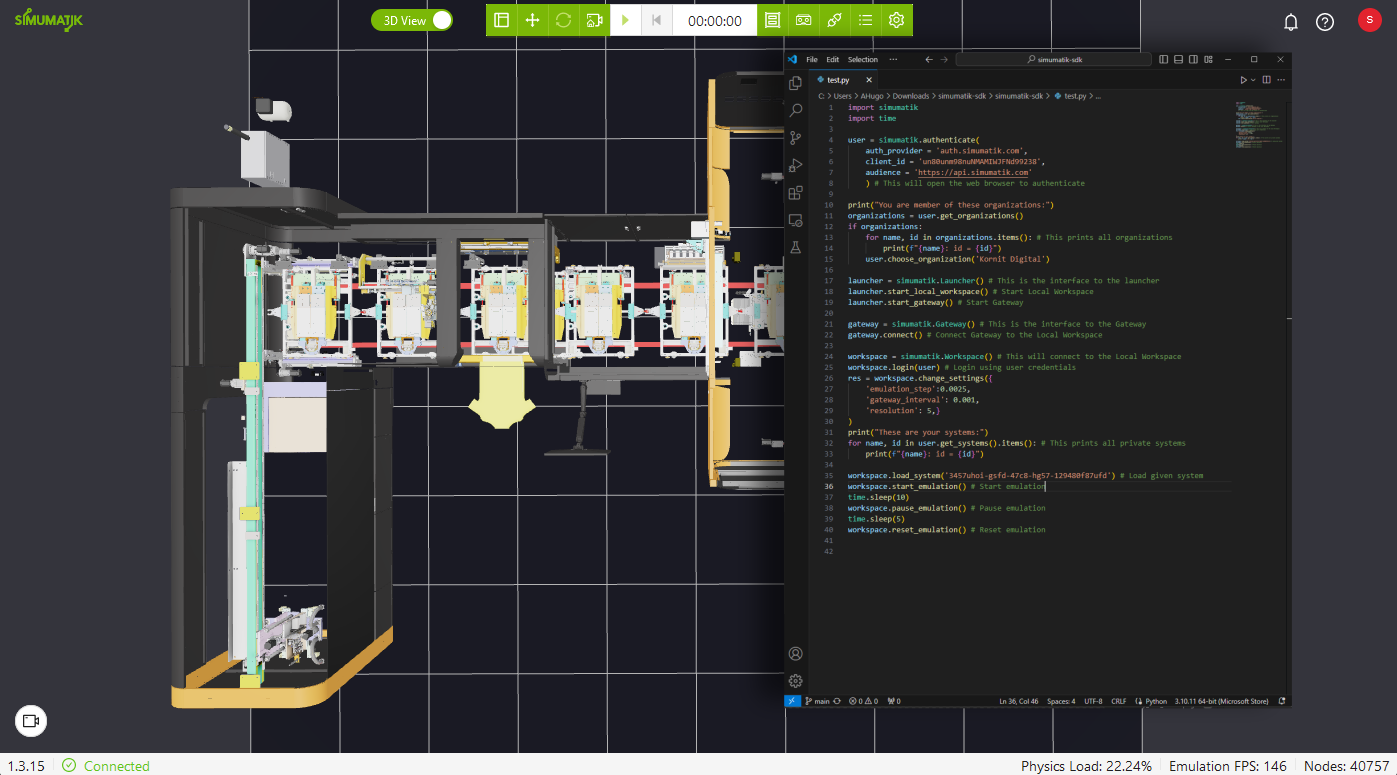Open the notifications bell

(1291, 22)
